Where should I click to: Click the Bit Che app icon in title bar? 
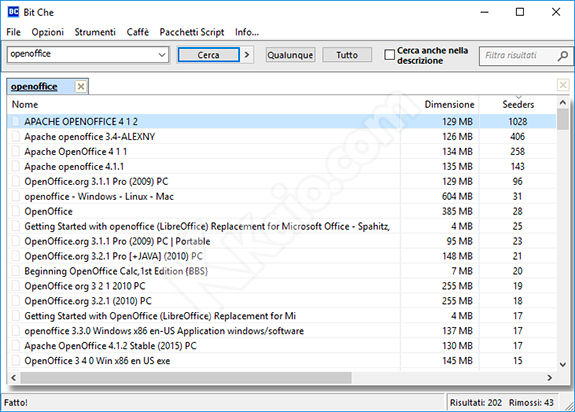click(13, 12)
